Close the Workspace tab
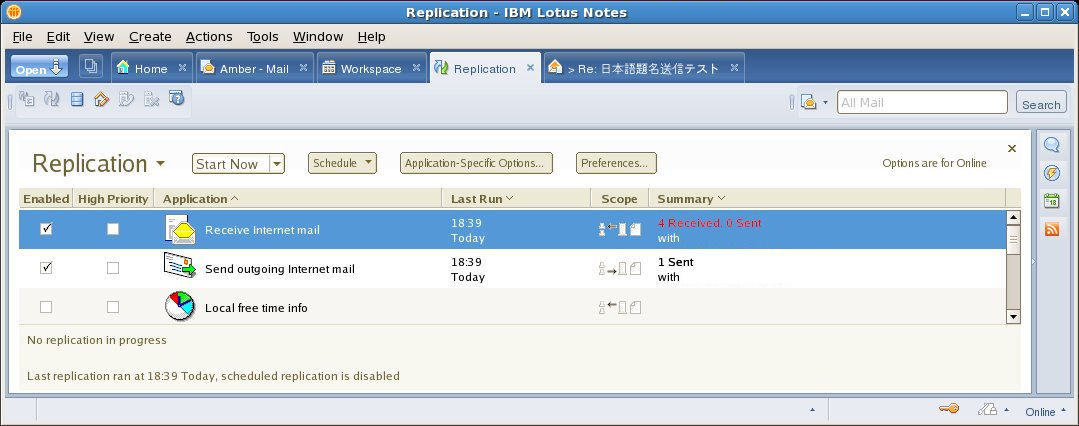Screen dimensions: 1079x426 416,67
